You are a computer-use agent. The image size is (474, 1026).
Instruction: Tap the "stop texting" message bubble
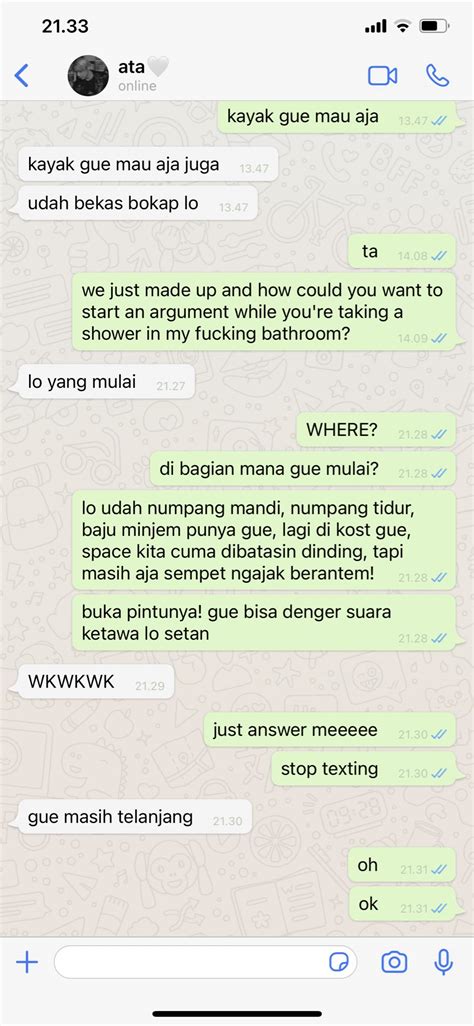tap(363, 769)
